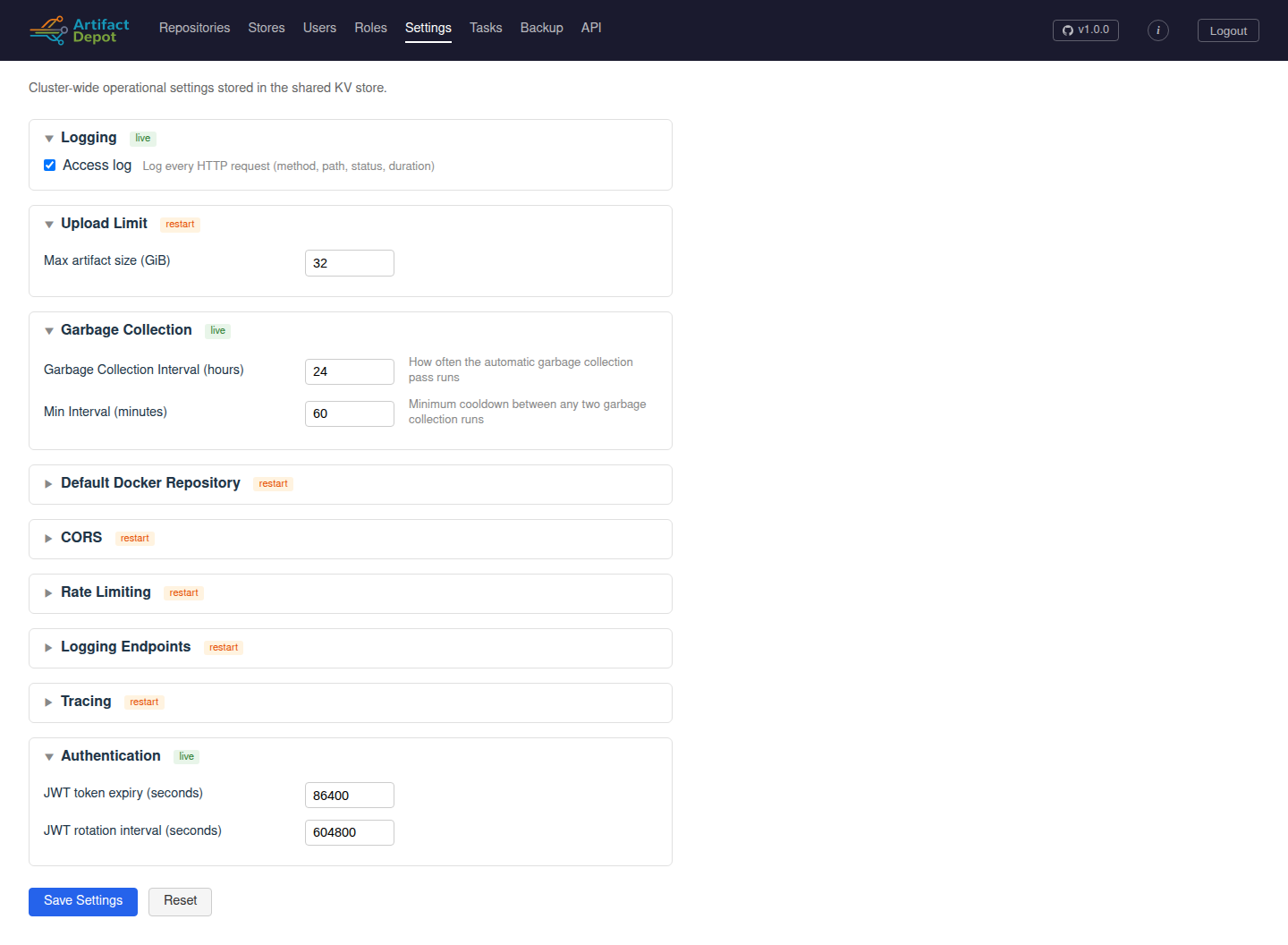
Task: Collapse the Logging section
Action: click(x=89, y=138)
